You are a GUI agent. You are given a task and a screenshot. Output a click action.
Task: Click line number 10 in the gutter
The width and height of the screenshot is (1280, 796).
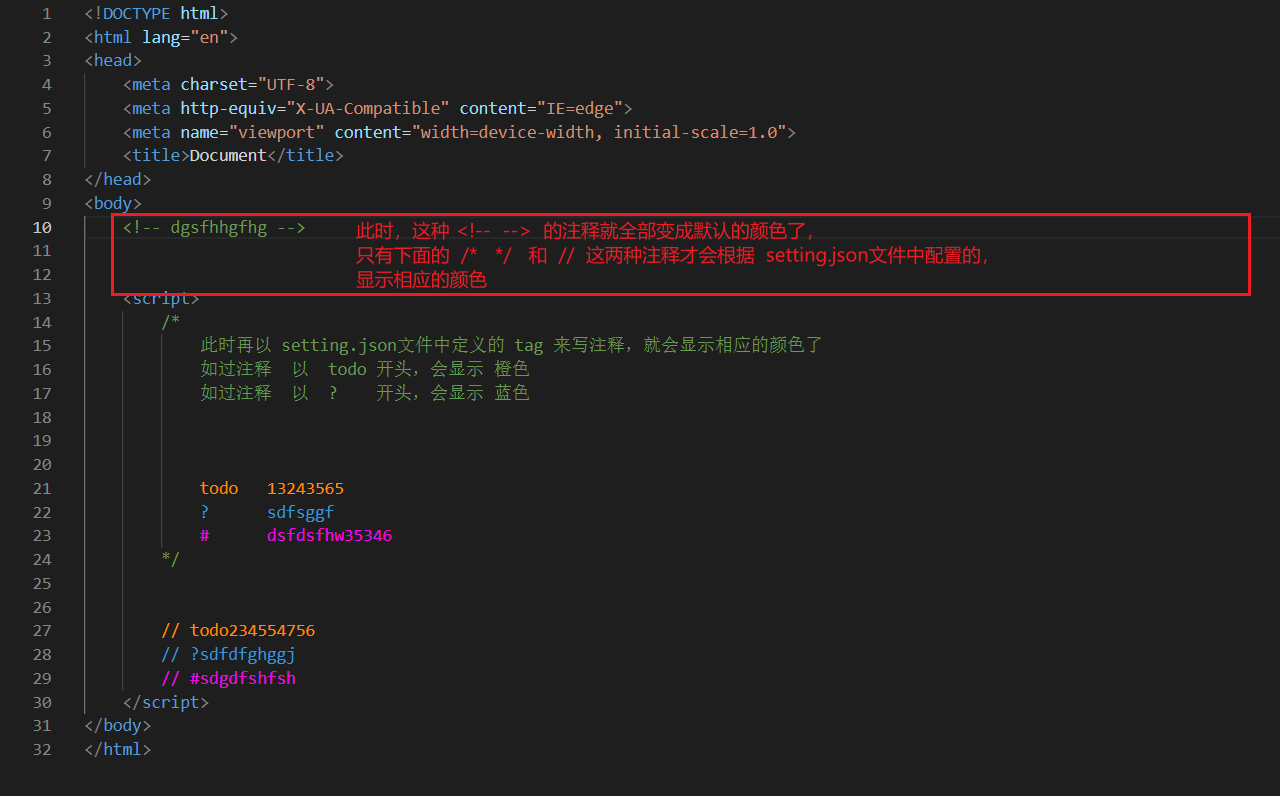tap(41, 227)
